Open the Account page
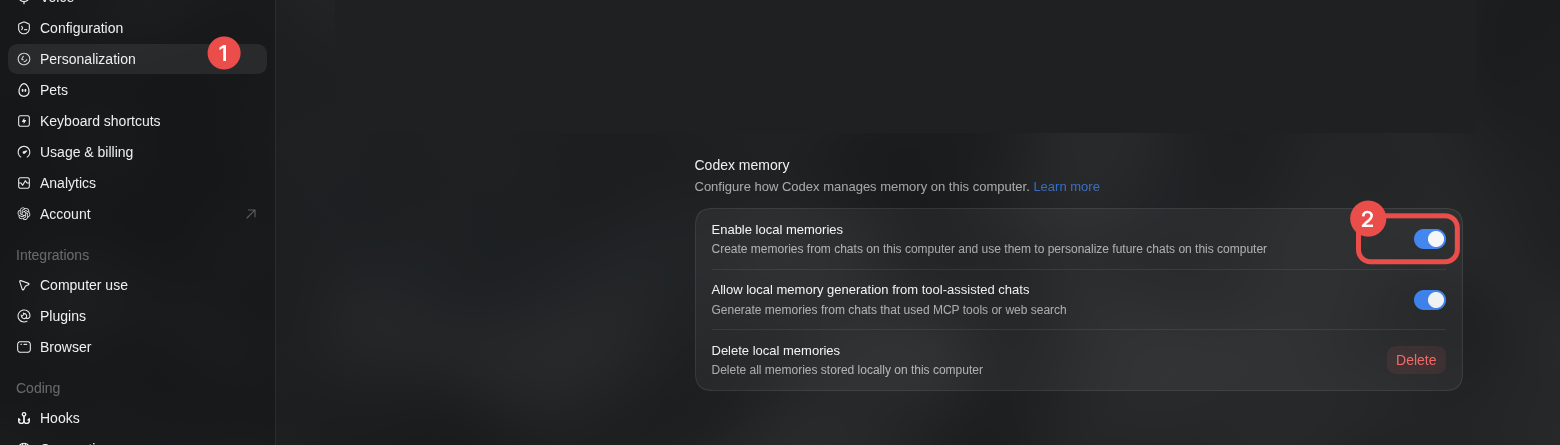This screenshot has height=445, width=1560. 137,214
